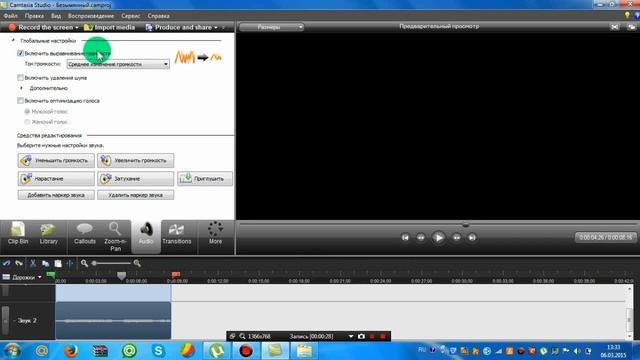Open the Воспроизведение menu
640x360 pixels.
pos(91,16)
